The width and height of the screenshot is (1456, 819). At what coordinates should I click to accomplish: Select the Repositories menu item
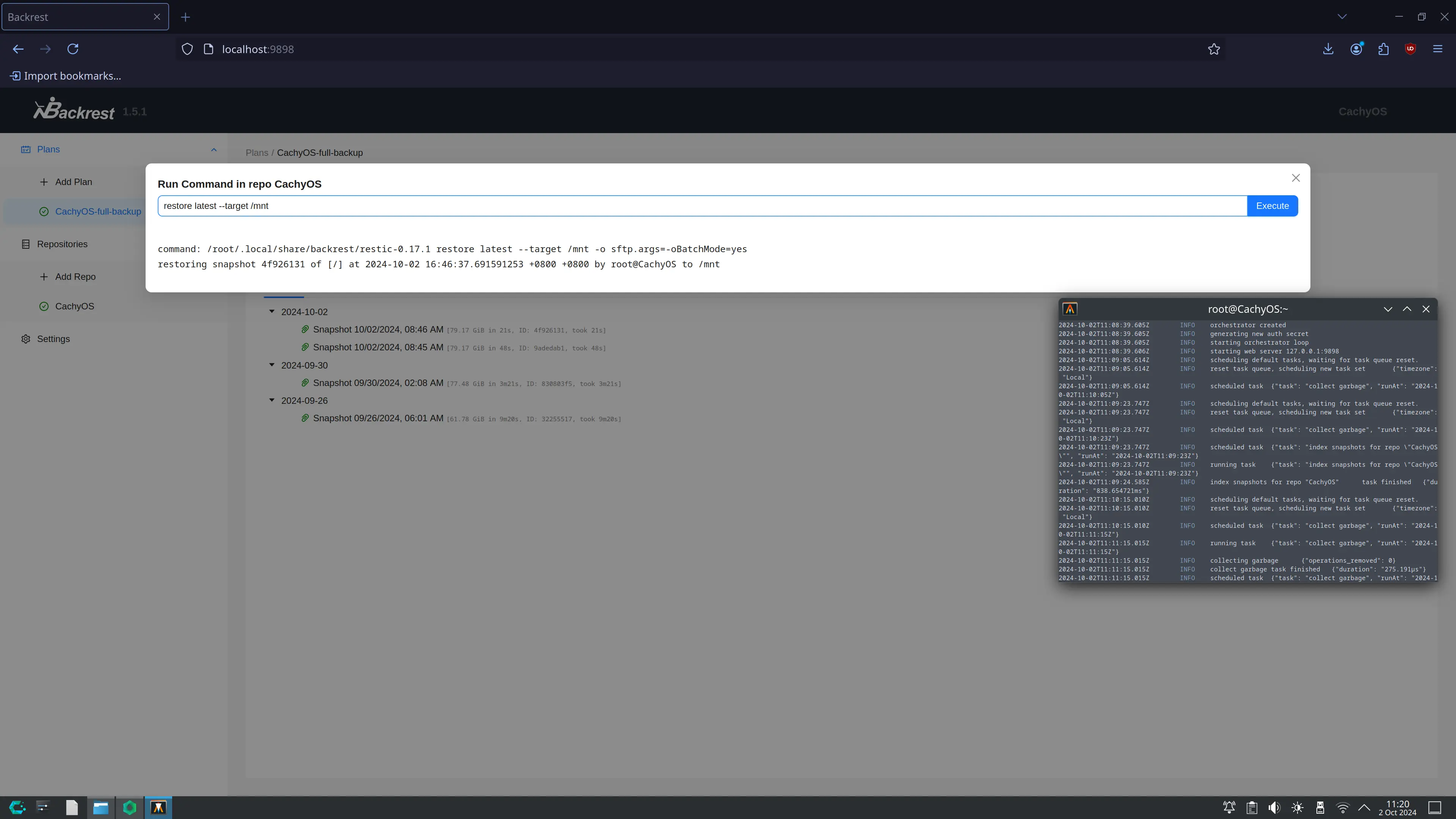pyautogui.click(x=62, y=244)
